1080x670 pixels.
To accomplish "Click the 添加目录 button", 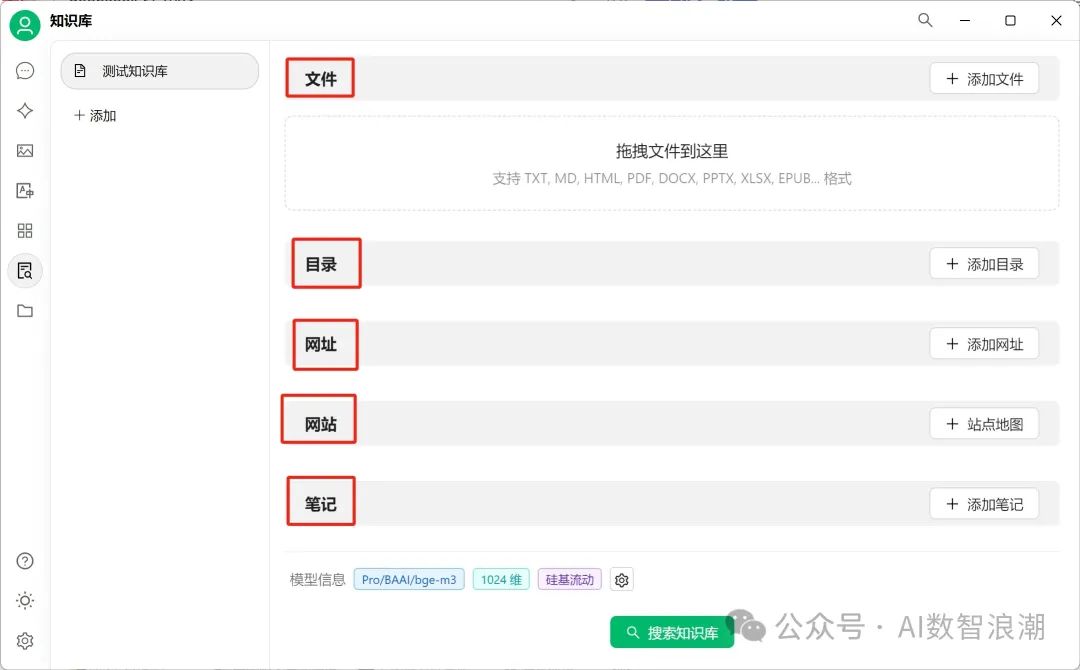I will [x=984, y=264].
